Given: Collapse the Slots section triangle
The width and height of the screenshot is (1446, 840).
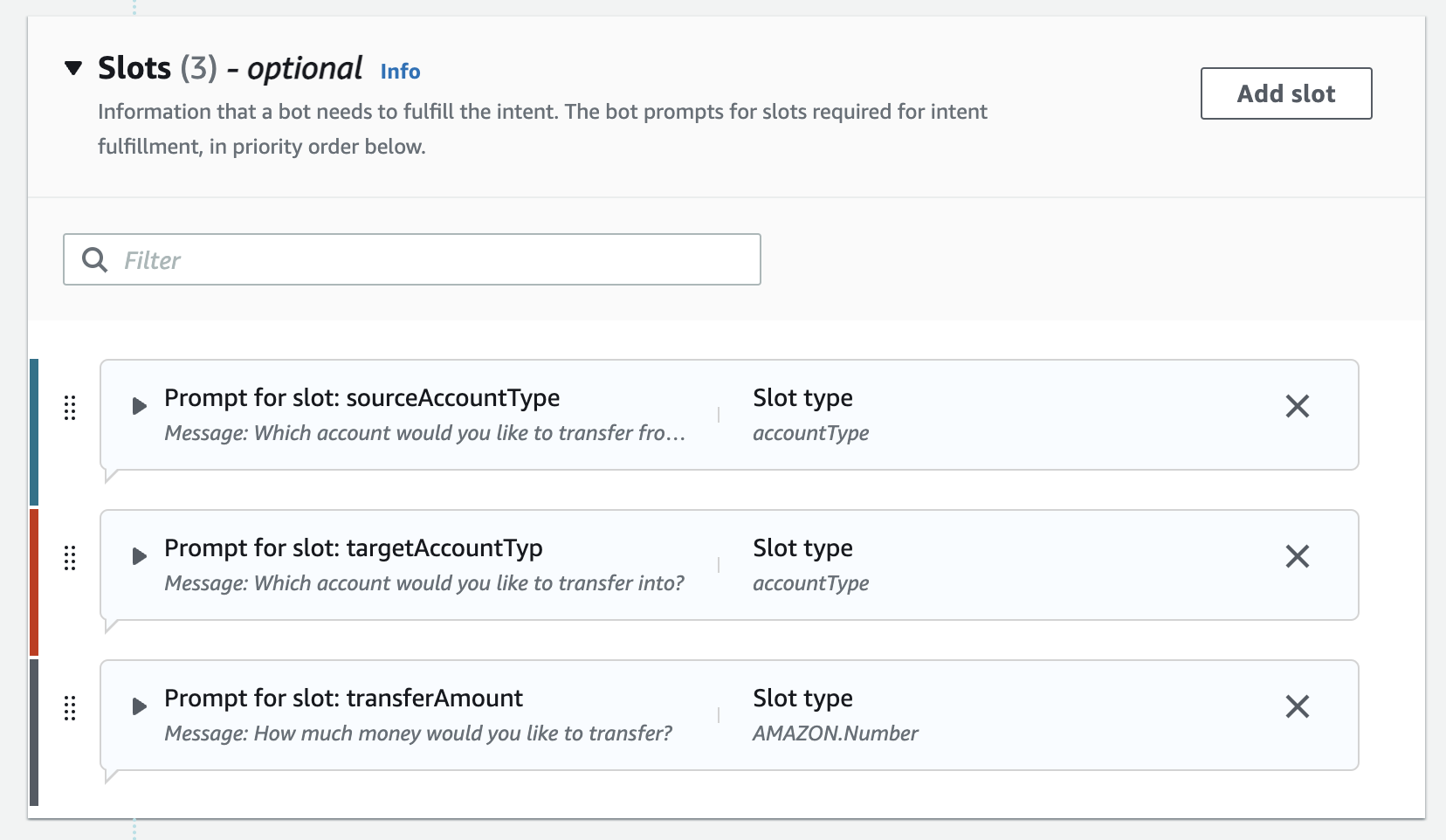Looking at the screenshot, I should tap(73, 68).
